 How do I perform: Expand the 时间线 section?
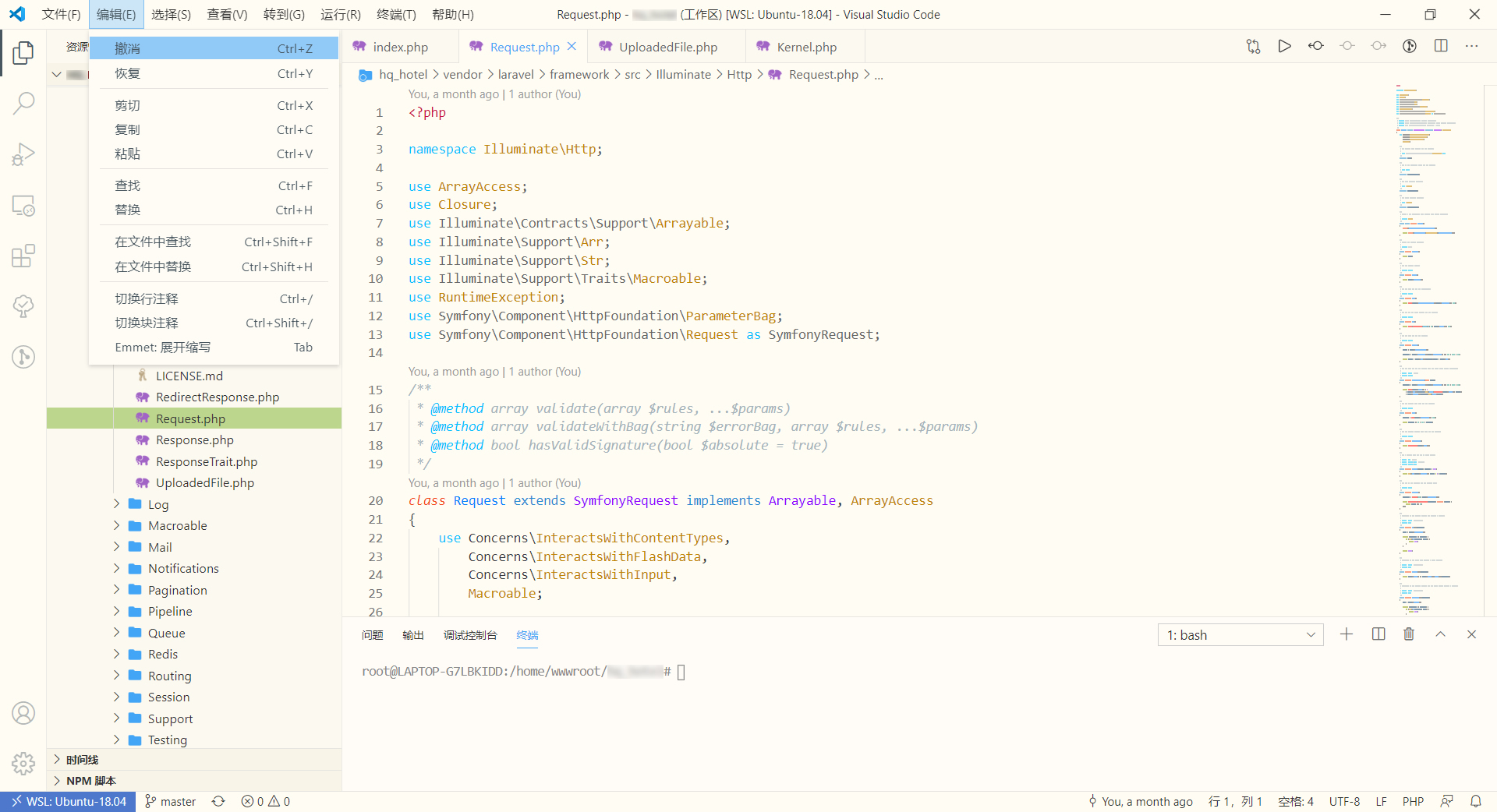coord(194,759)
